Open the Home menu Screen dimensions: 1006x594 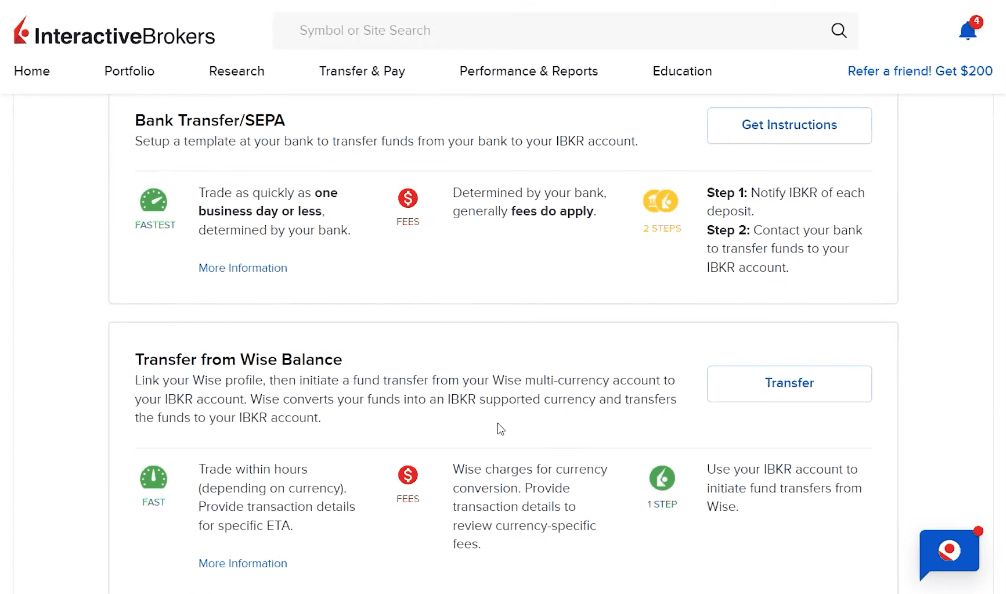click(32, 71)
